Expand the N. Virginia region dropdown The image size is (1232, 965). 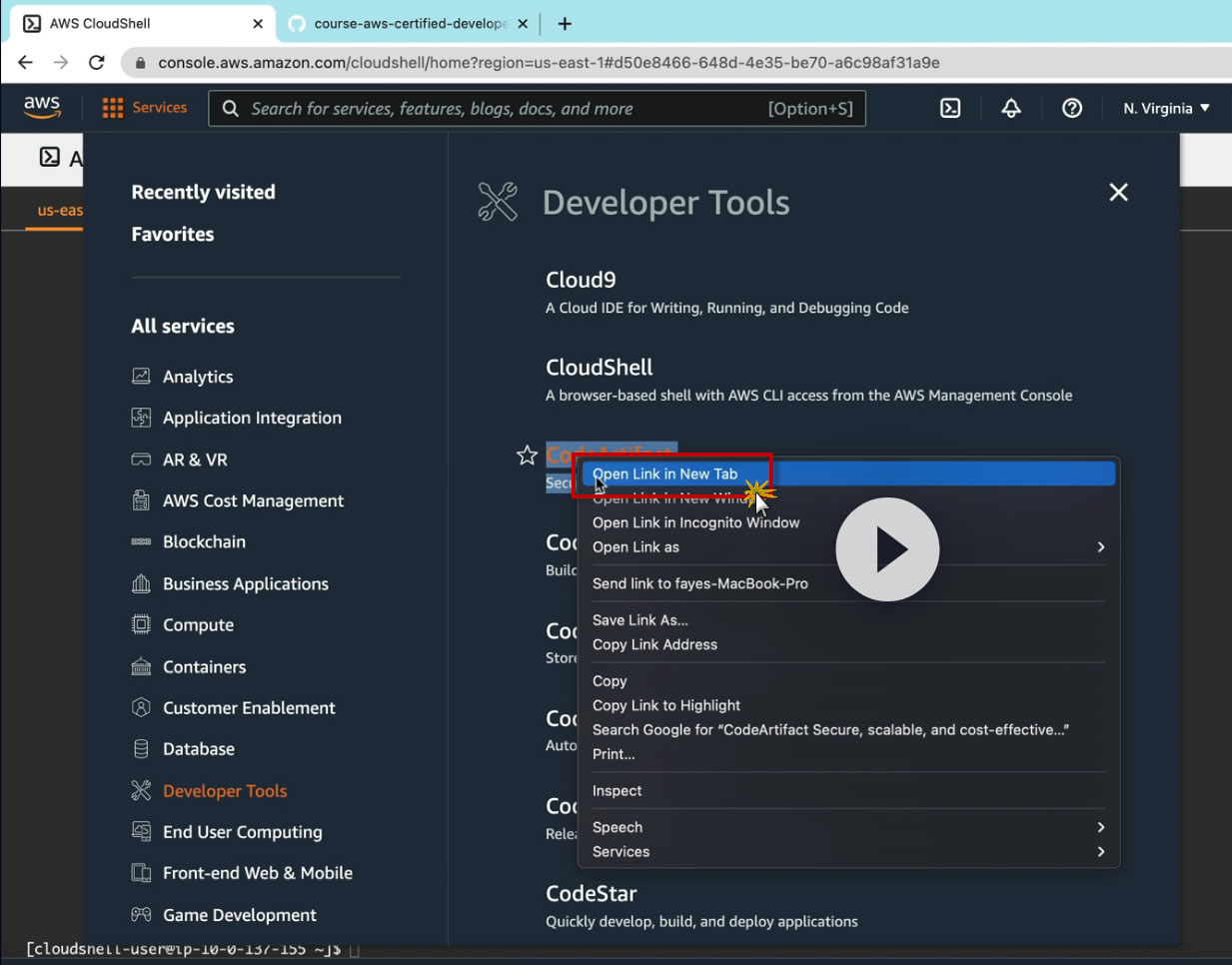pos(1166,108)
